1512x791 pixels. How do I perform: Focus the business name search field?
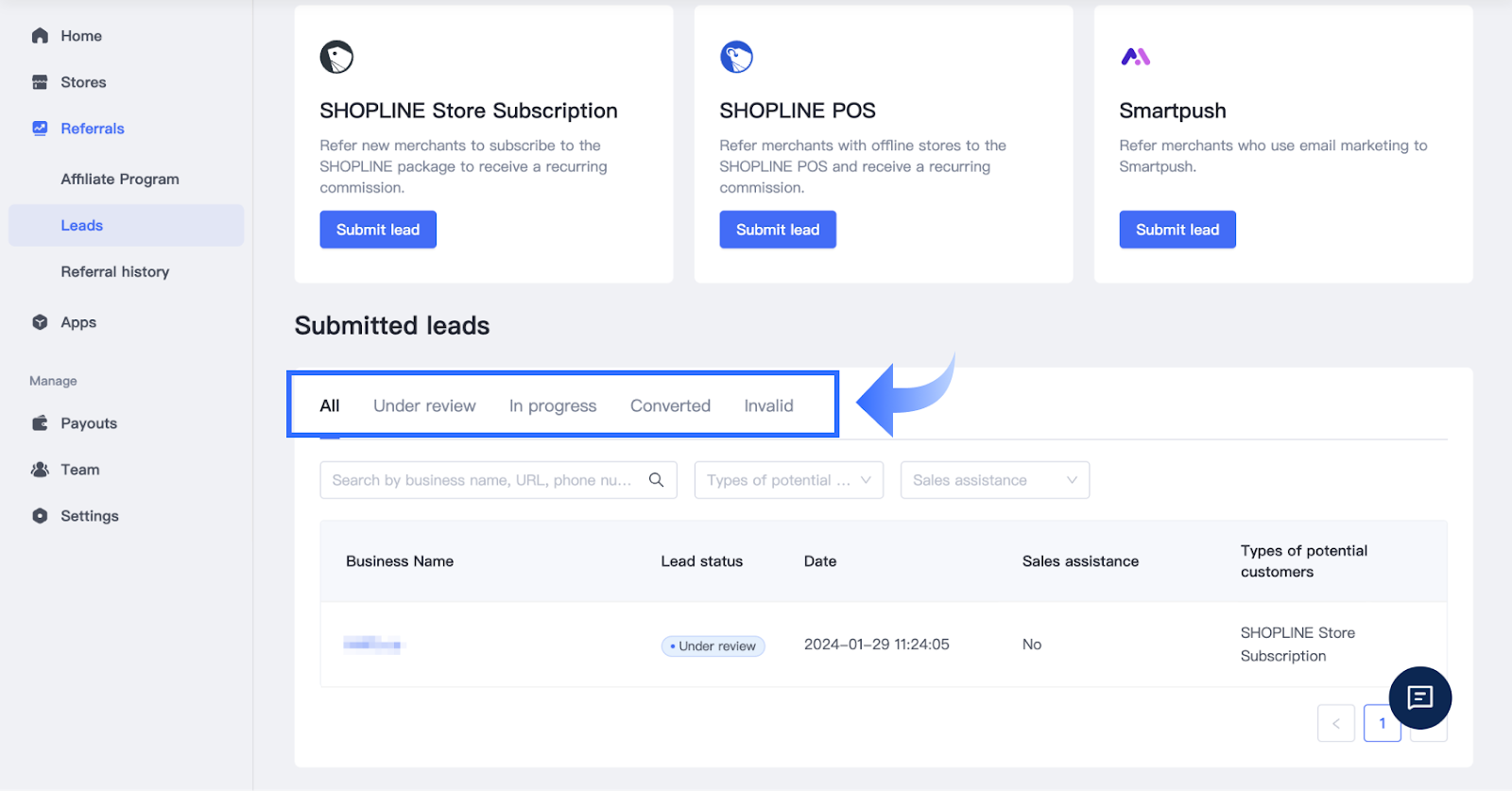click(x=482, y=480)
